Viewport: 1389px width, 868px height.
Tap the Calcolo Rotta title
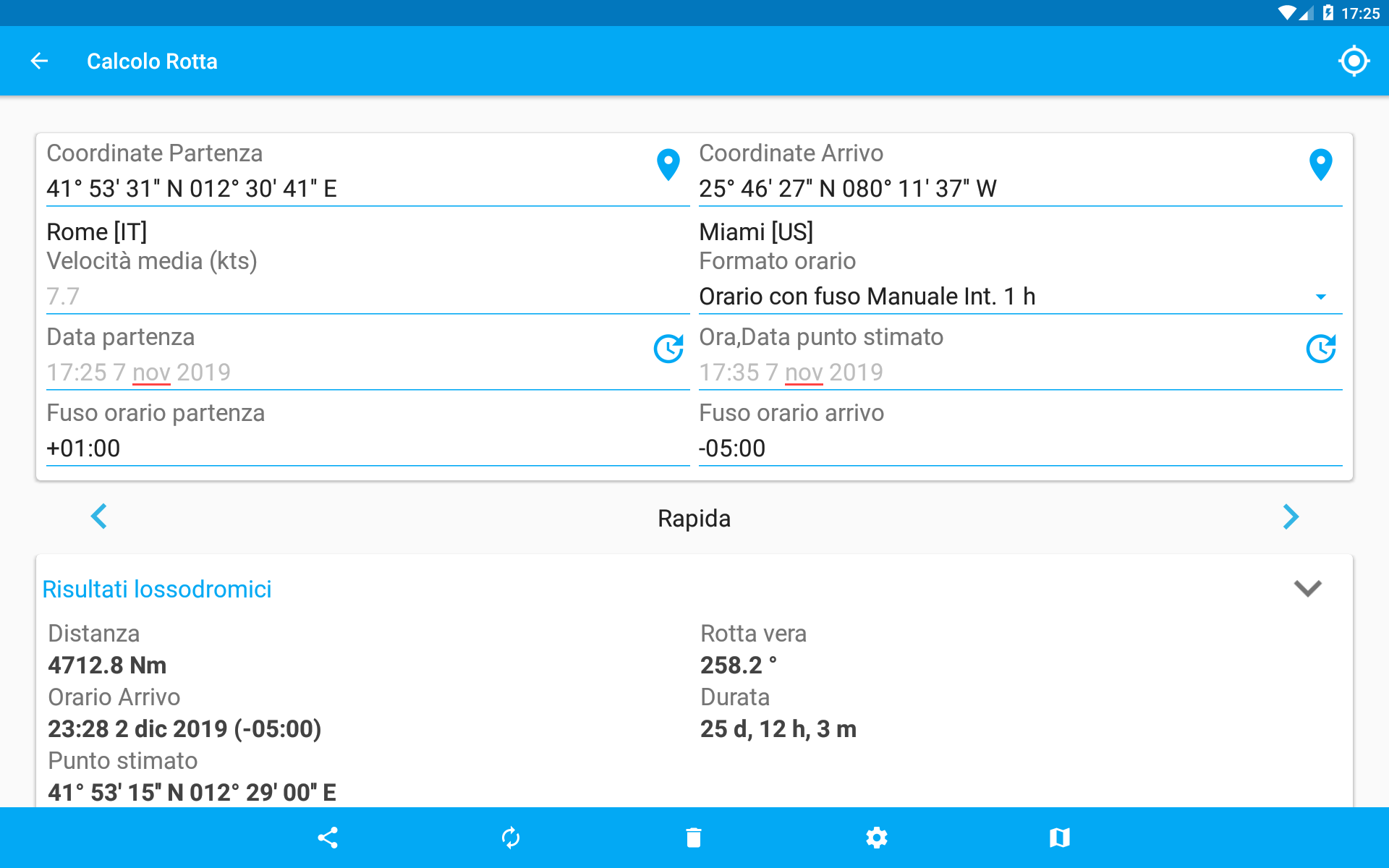click(152, 61)
